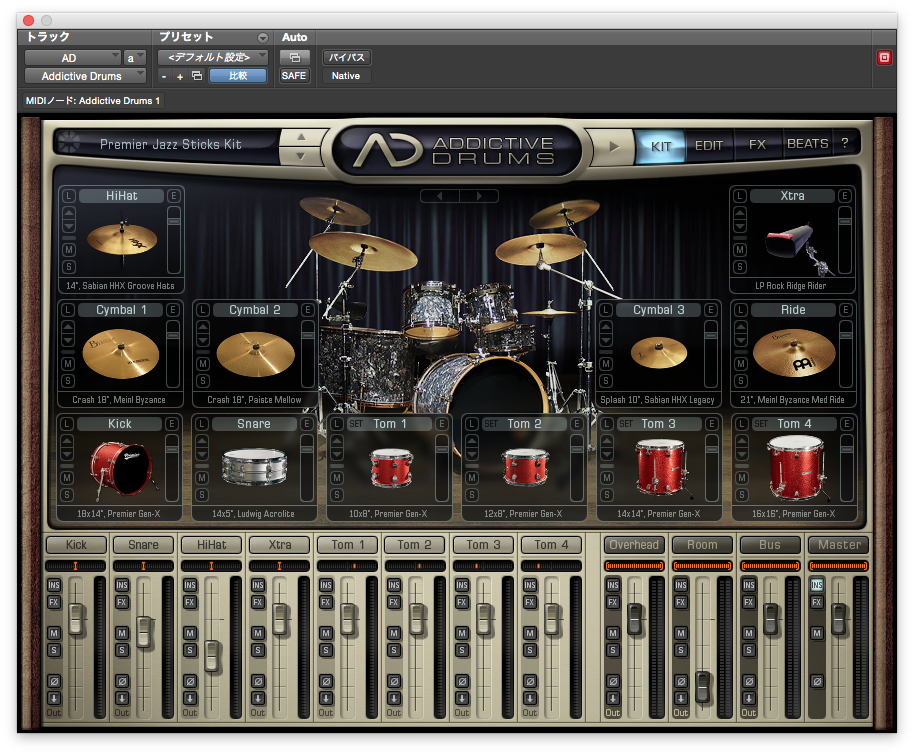Click the minus preset button
Viewport: 914px width, 754px height.
(164, 76)
